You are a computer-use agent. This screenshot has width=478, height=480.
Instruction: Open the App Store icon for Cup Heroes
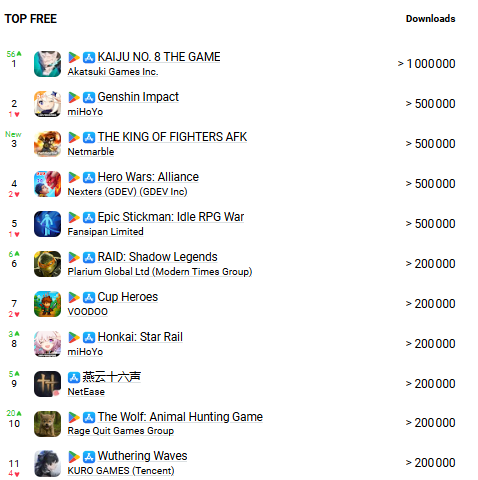tap(89, 297)
